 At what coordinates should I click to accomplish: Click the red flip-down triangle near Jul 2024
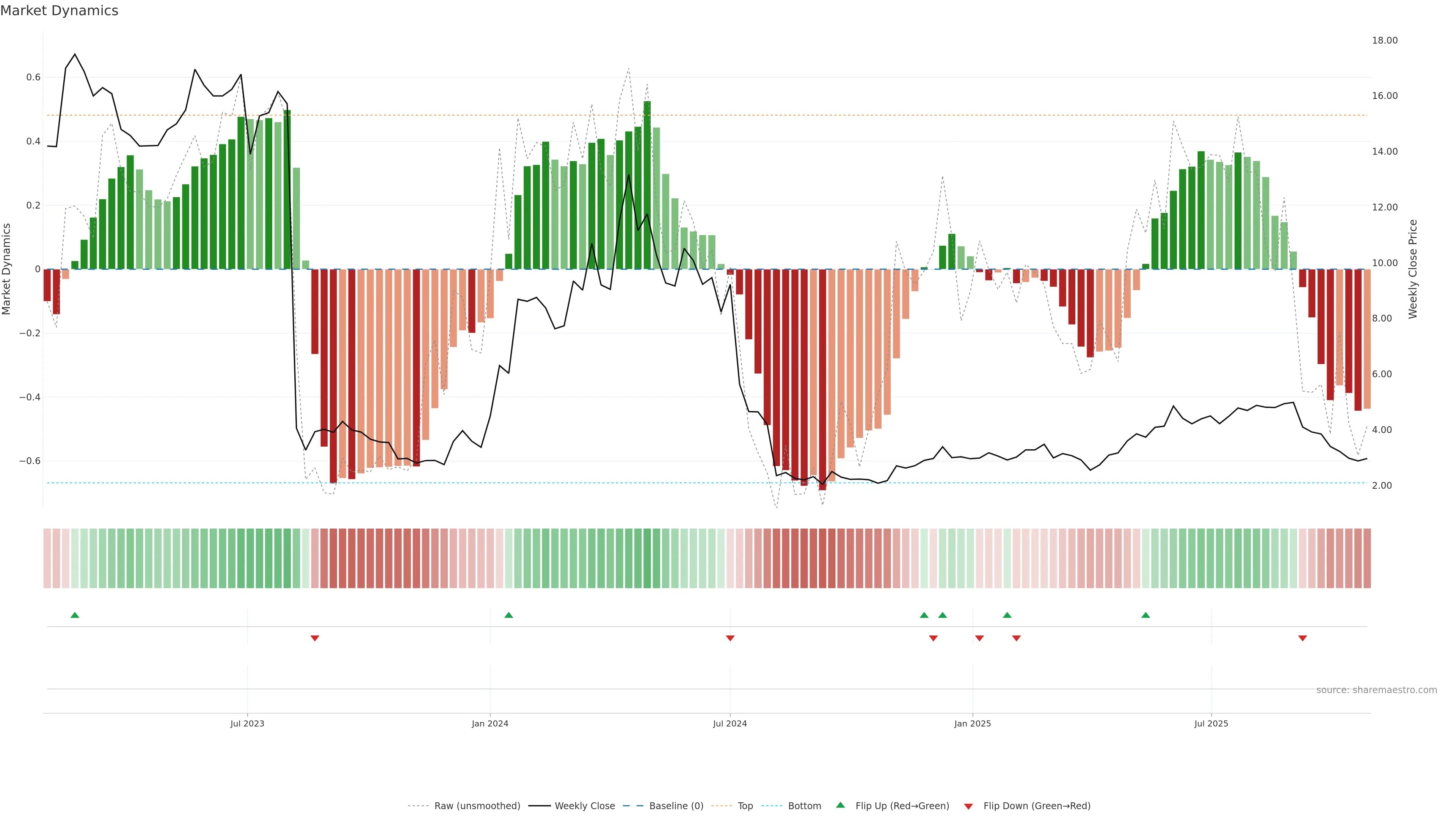tap(730, 638)
